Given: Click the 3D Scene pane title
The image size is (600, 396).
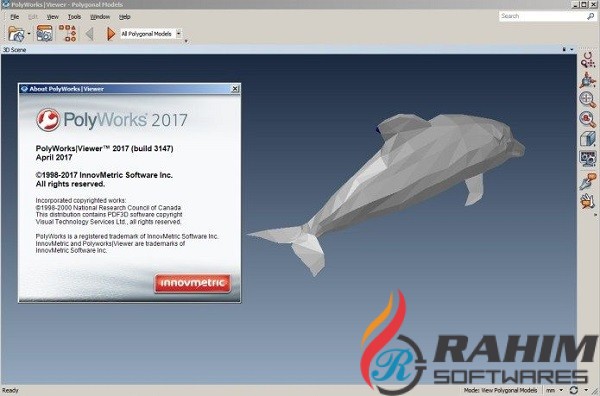Looking at the screenshot, I should pos(15,50).
